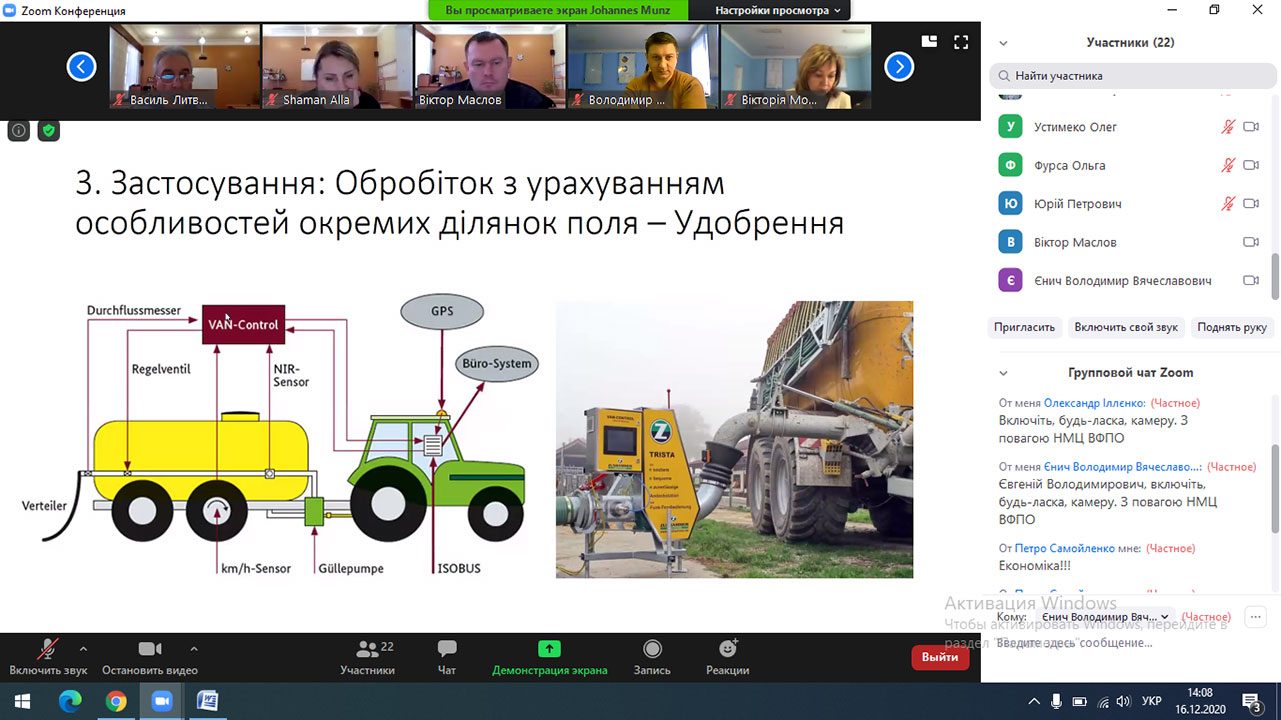Select participant Фурса Ольга in list
This screenshot has width=1281, height=720.
(x=1130, y=165)
